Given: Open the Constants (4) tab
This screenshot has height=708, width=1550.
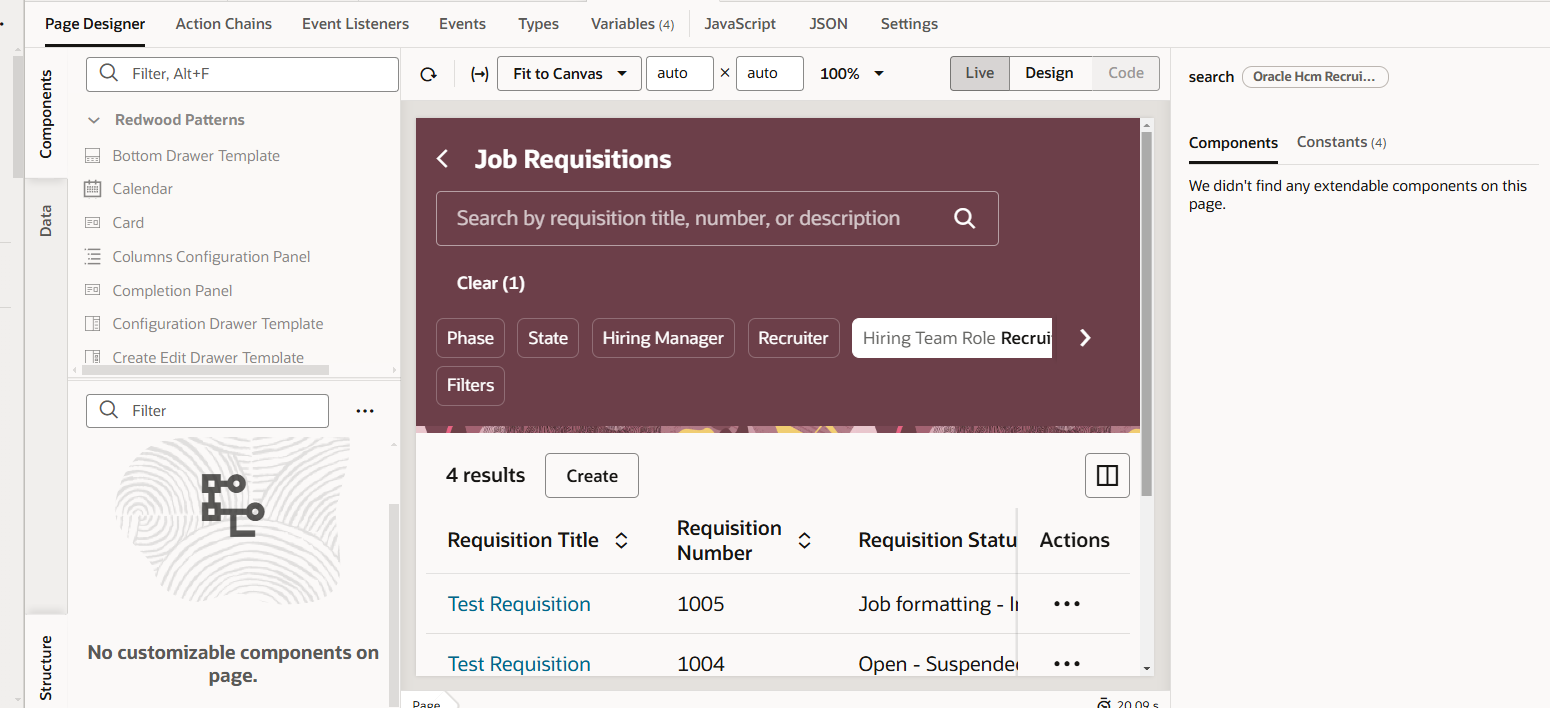Looking at the screenshot, I should [x=1340, y=142].
